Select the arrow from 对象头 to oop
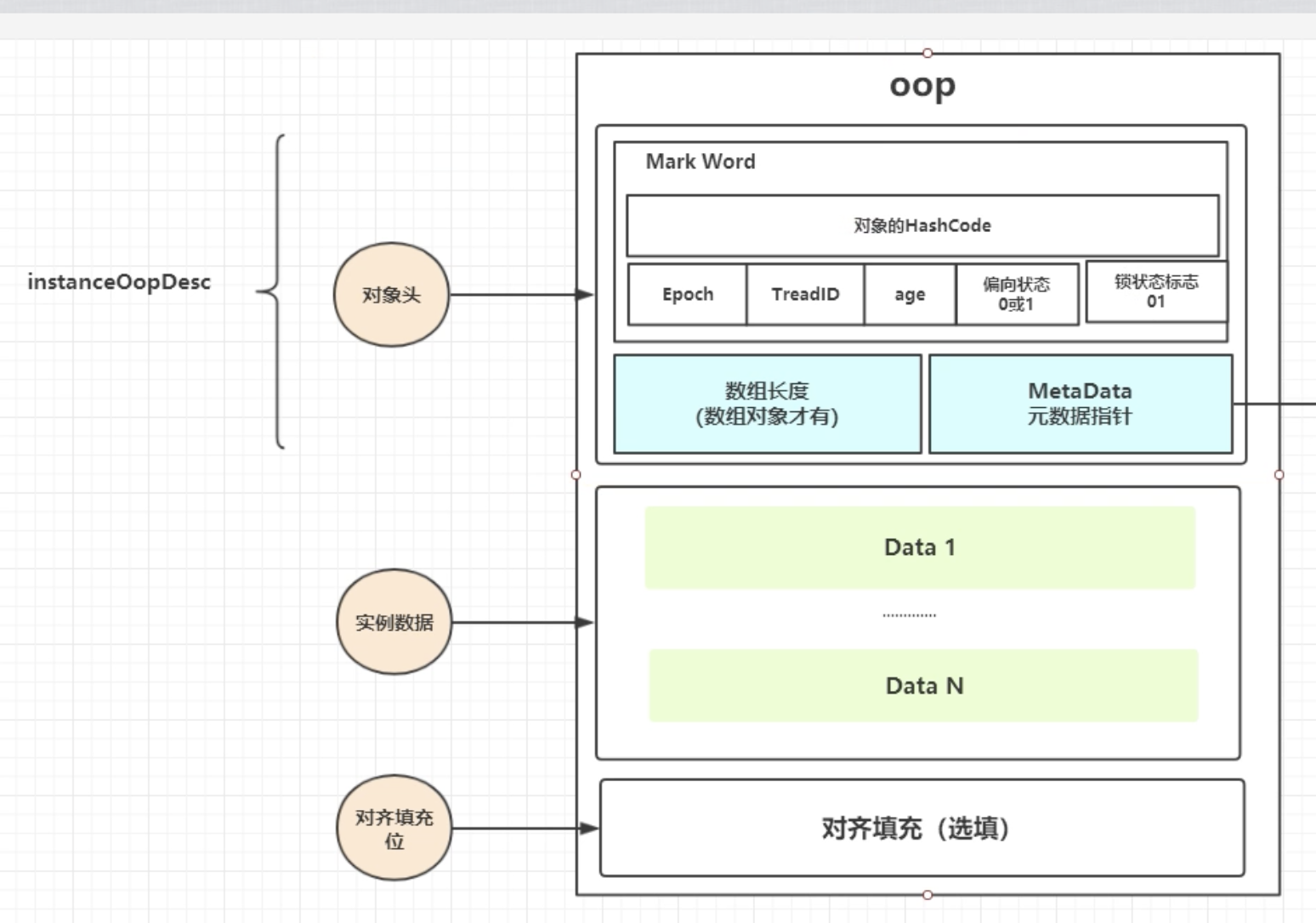Screen dimensions: 1316x923 click(x=522, y=295)
